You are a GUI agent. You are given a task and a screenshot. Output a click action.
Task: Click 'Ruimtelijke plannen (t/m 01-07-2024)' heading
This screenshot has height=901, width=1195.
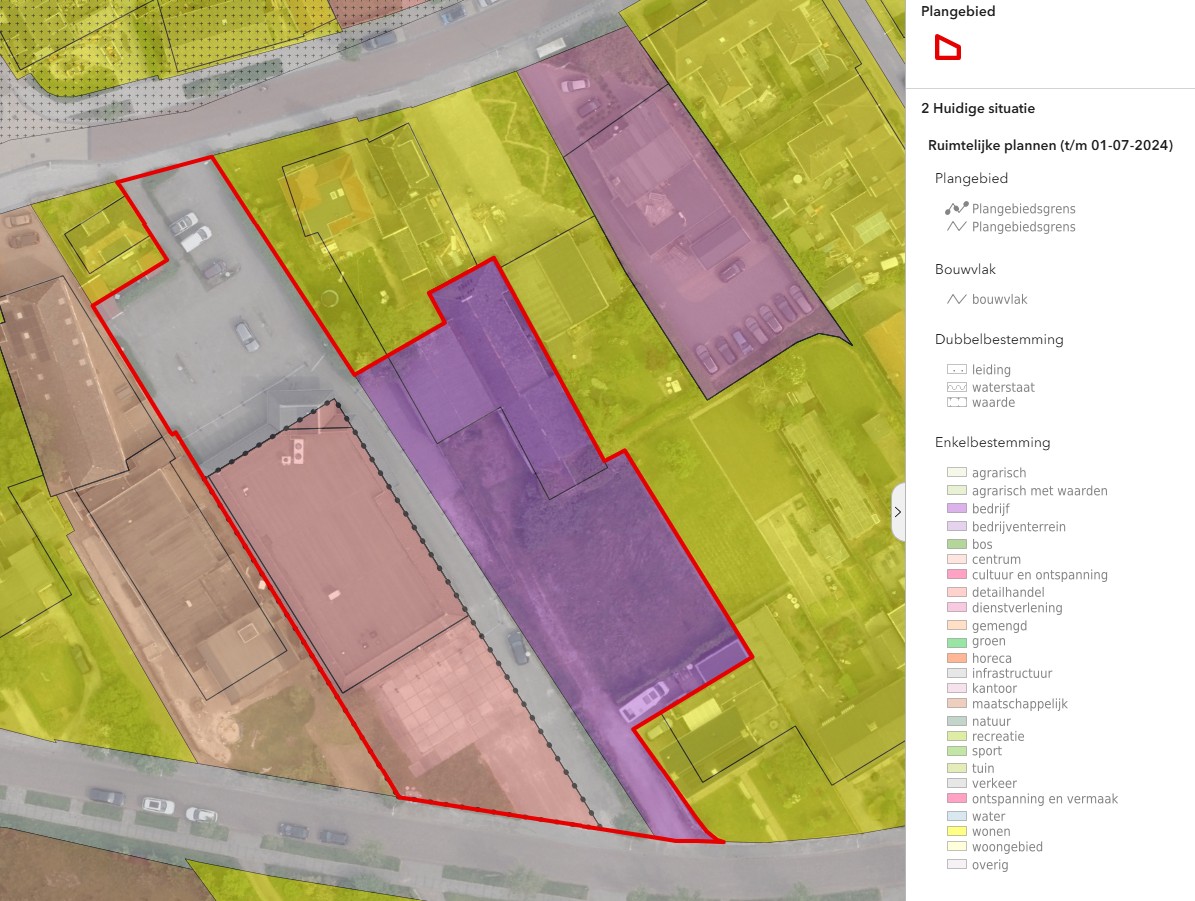(1050, 145)
